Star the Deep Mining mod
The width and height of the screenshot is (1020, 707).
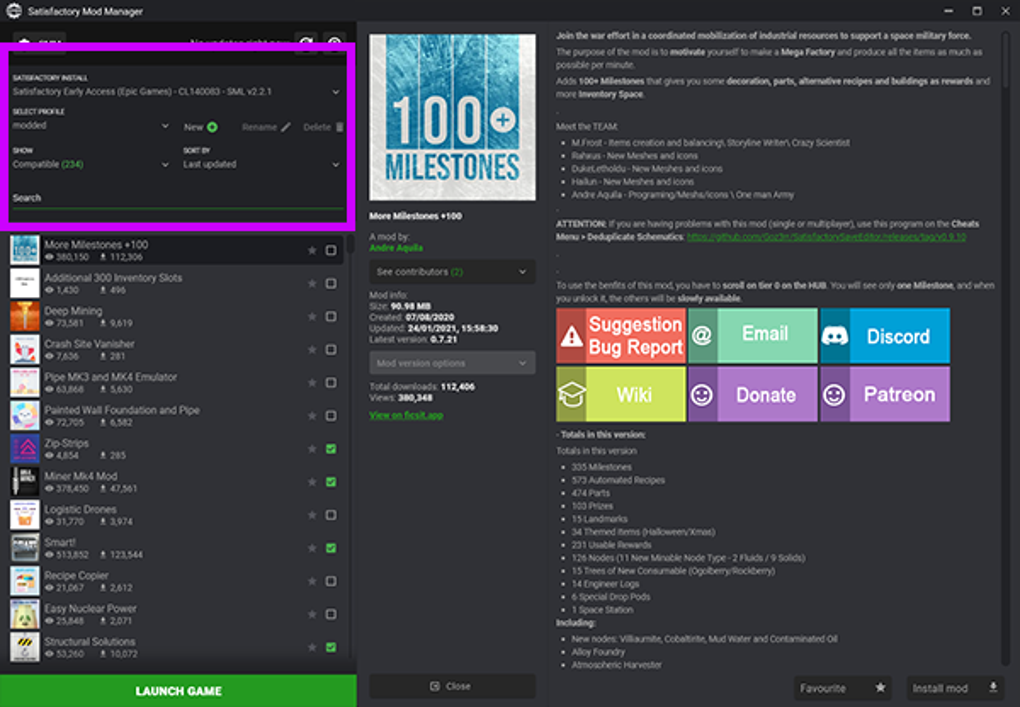click(312, 317)
